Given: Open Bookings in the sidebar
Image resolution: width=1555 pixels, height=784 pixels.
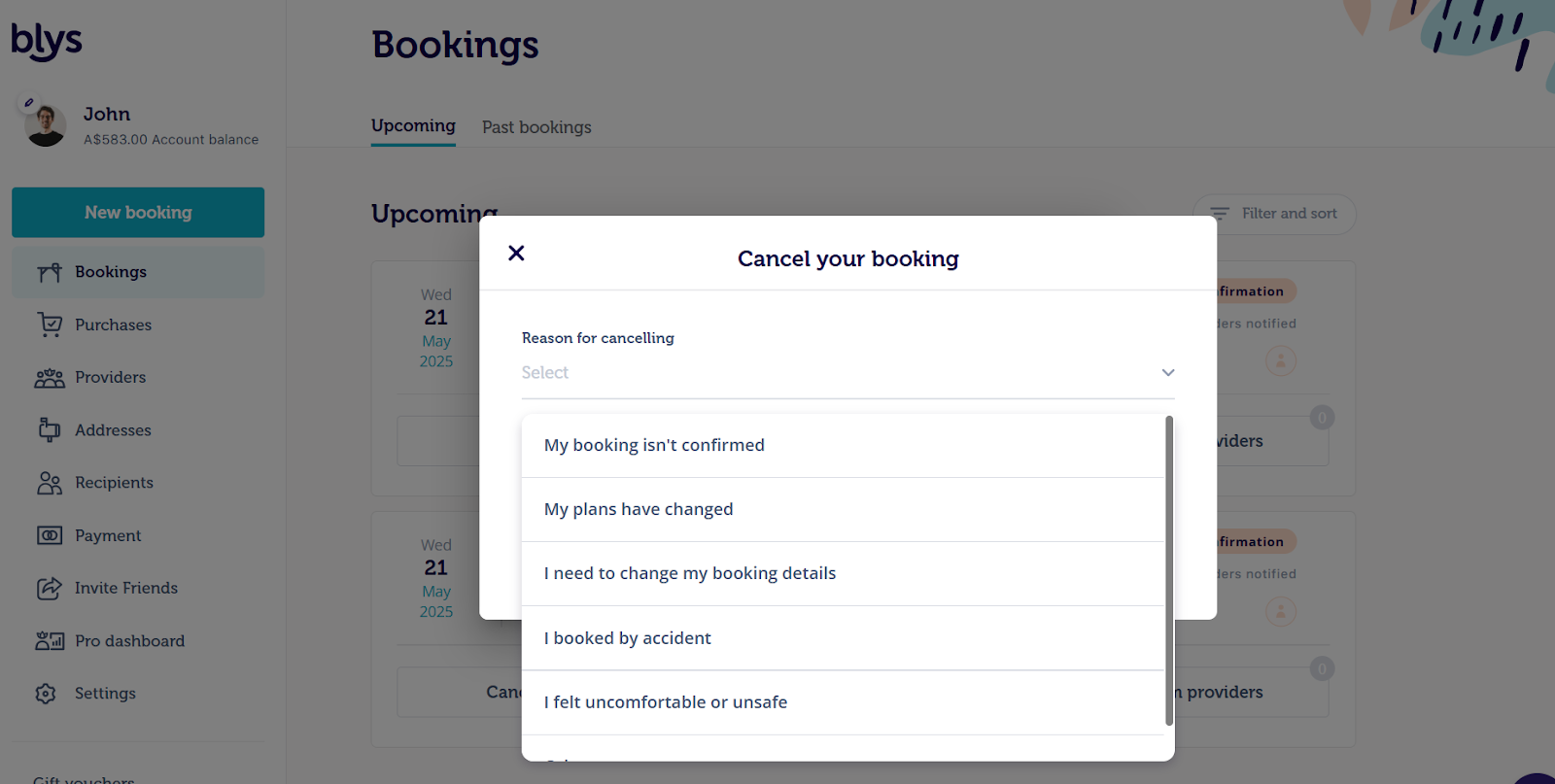Looking at the screenshot, I should [x=138, y=272].
